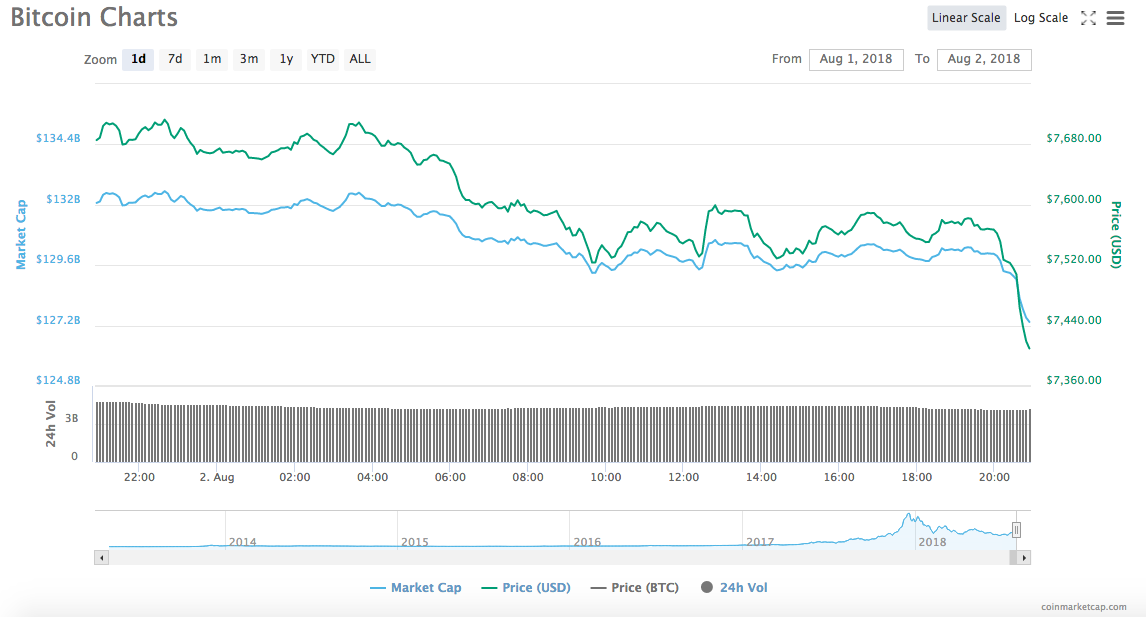Toggle fullscreen chart view
Viewport: 1146px width, 617px height.
tap(1088, 18)
